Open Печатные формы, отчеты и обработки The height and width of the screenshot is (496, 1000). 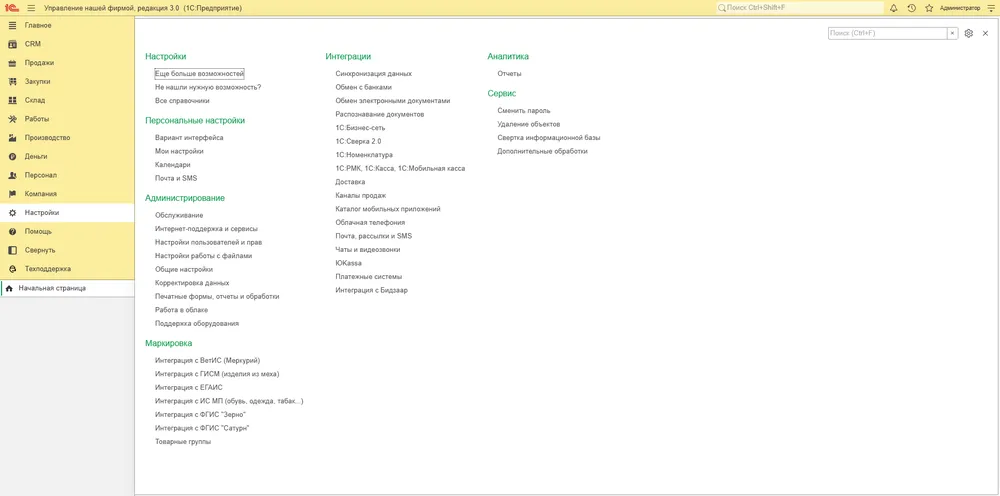(x=217, y=296)
